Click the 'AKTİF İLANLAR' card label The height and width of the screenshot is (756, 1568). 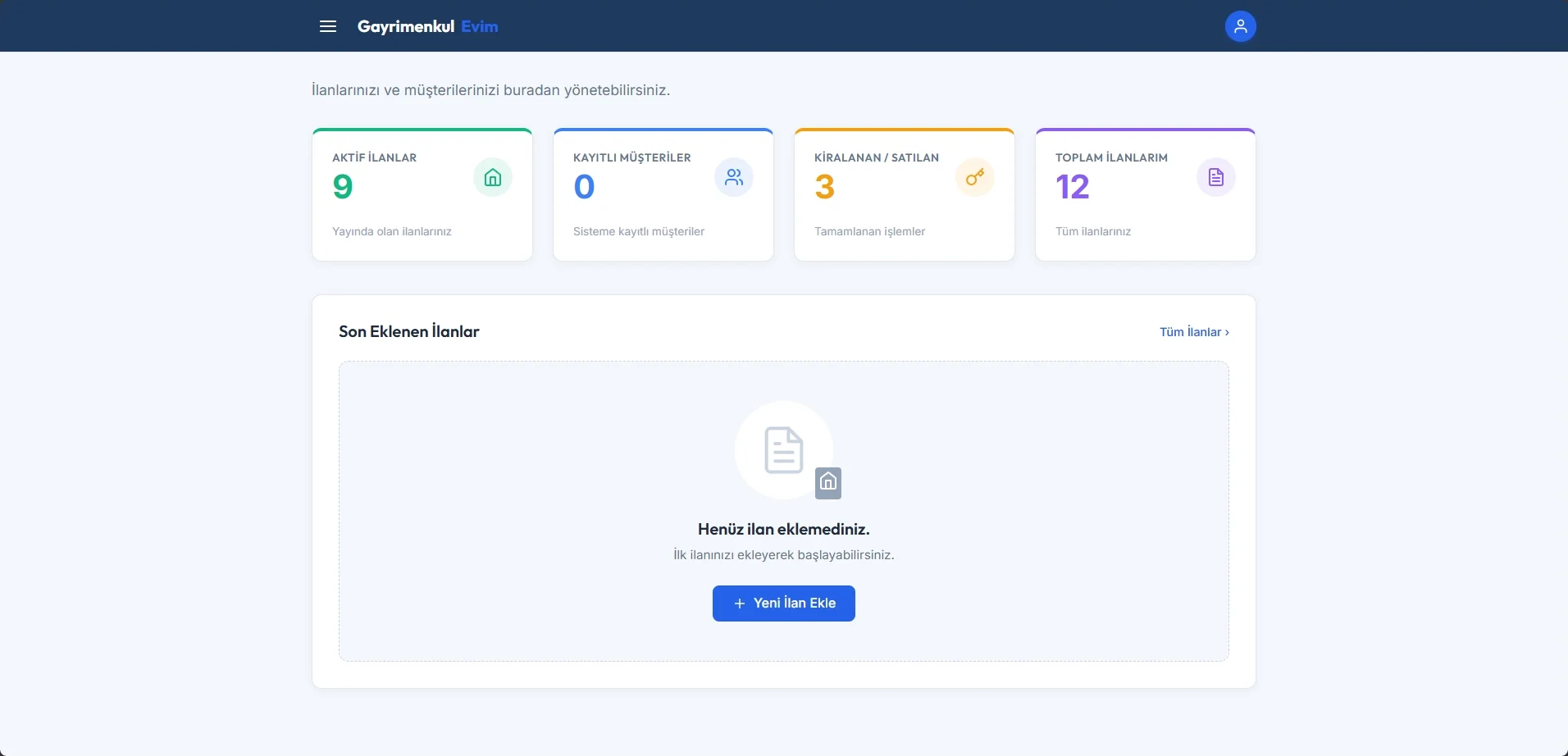coord(375,157)
